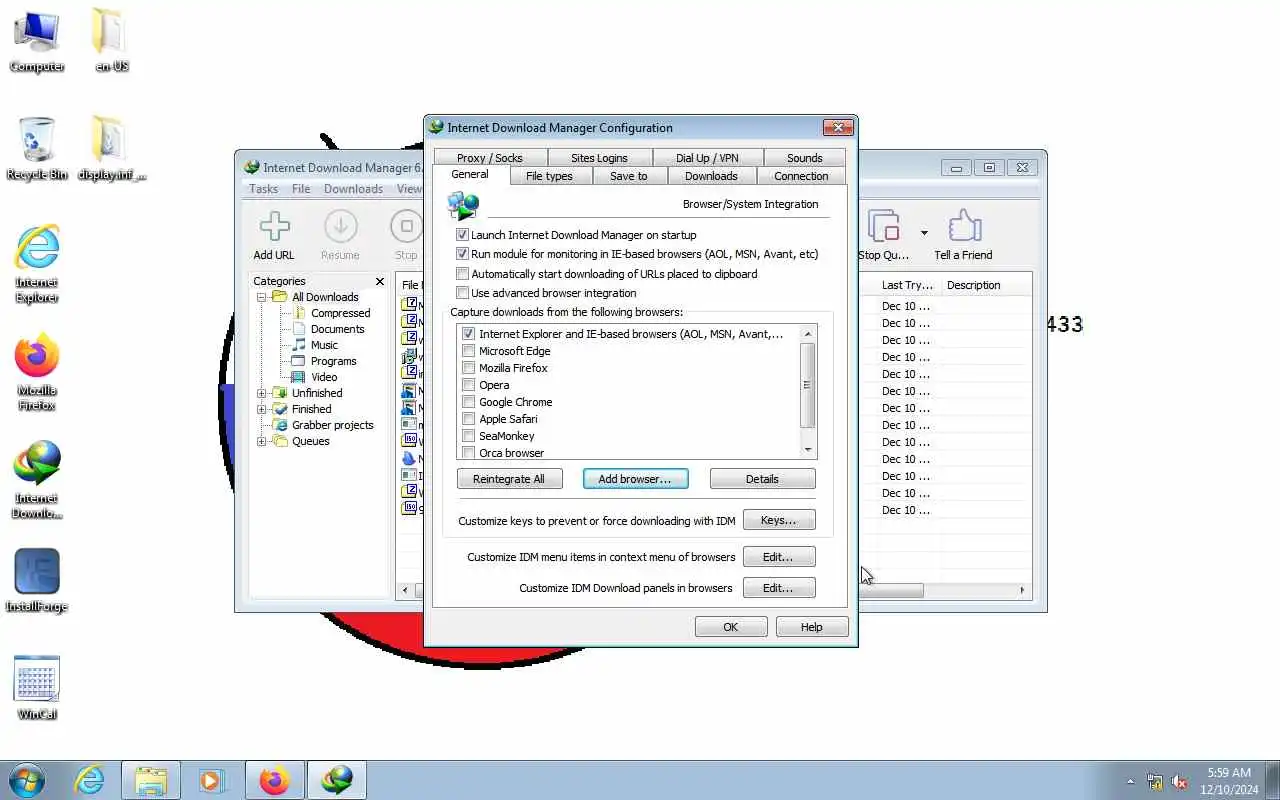Image resolution: width=1280 pixels, height=800 pixels.
Task: Uncheck Internet Explorer and IE-based browsers
Action: point(468,334)
